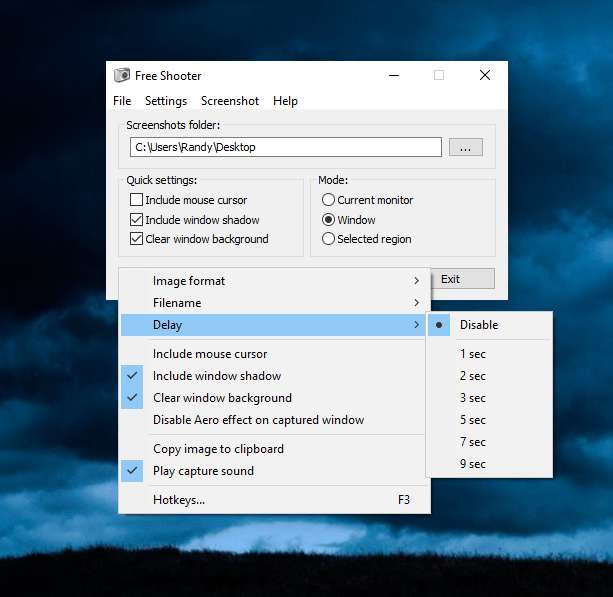Uncheck the Include window shadow checkbox
This screenshot has width=613, height=597.
click(x=136, y=219)
